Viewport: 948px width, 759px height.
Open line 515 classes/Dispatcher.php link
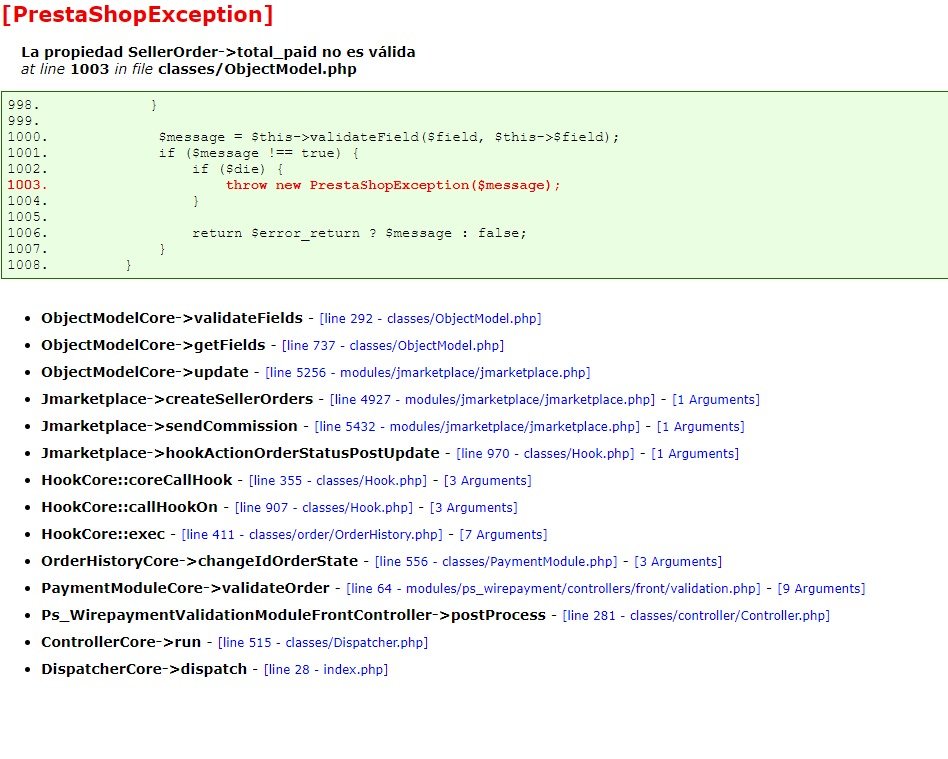point(323,642)
